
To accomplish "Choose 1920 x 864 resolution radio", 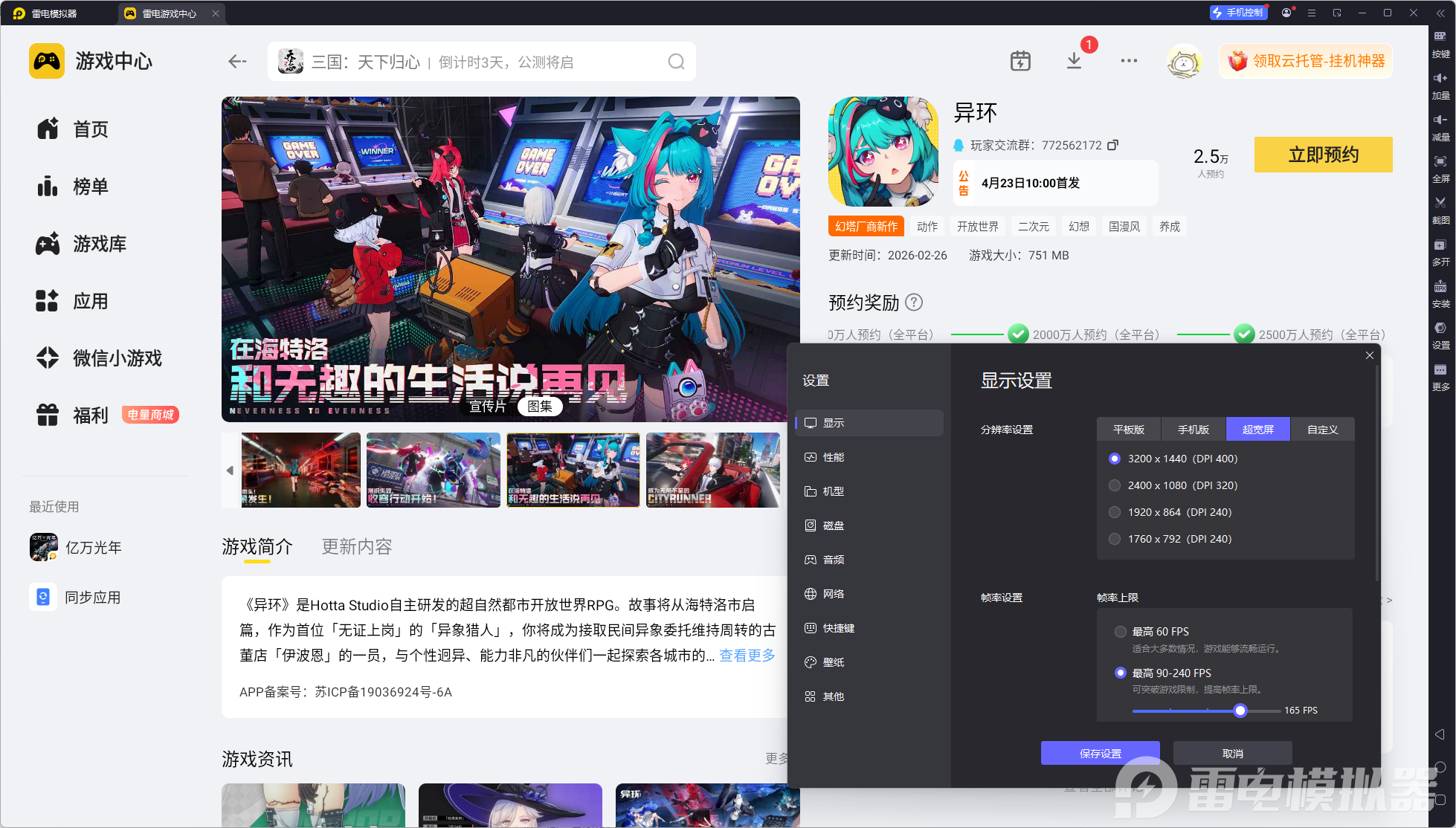I will (1115, 512).
